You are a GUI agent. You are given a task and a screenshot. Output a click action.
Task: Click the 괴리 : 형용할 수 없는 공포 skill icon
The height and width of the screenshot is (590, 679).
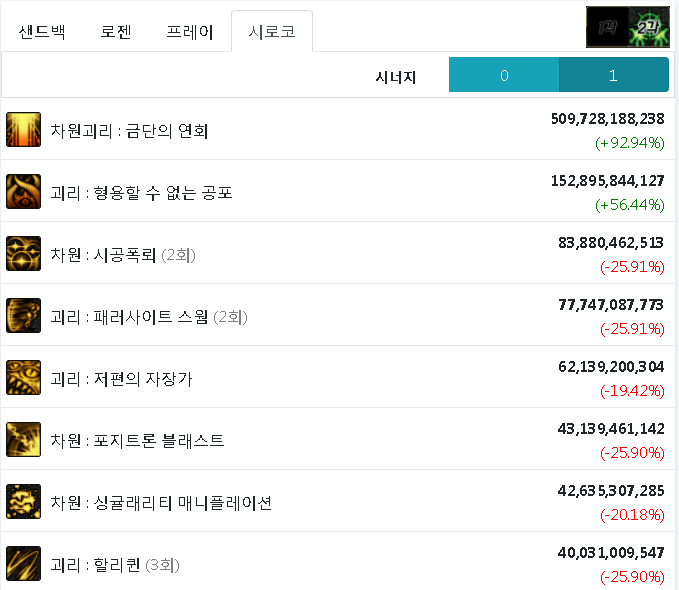tap(23, 192)
